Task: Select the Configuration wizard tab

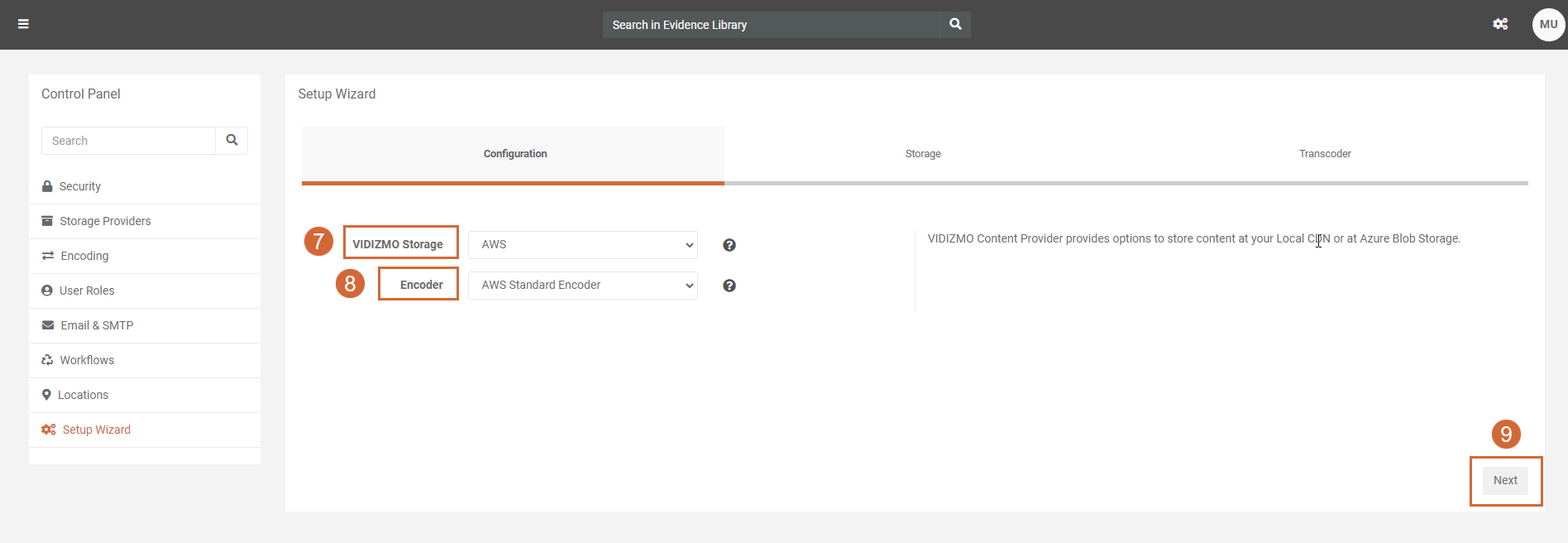Action: click(514, 154)
